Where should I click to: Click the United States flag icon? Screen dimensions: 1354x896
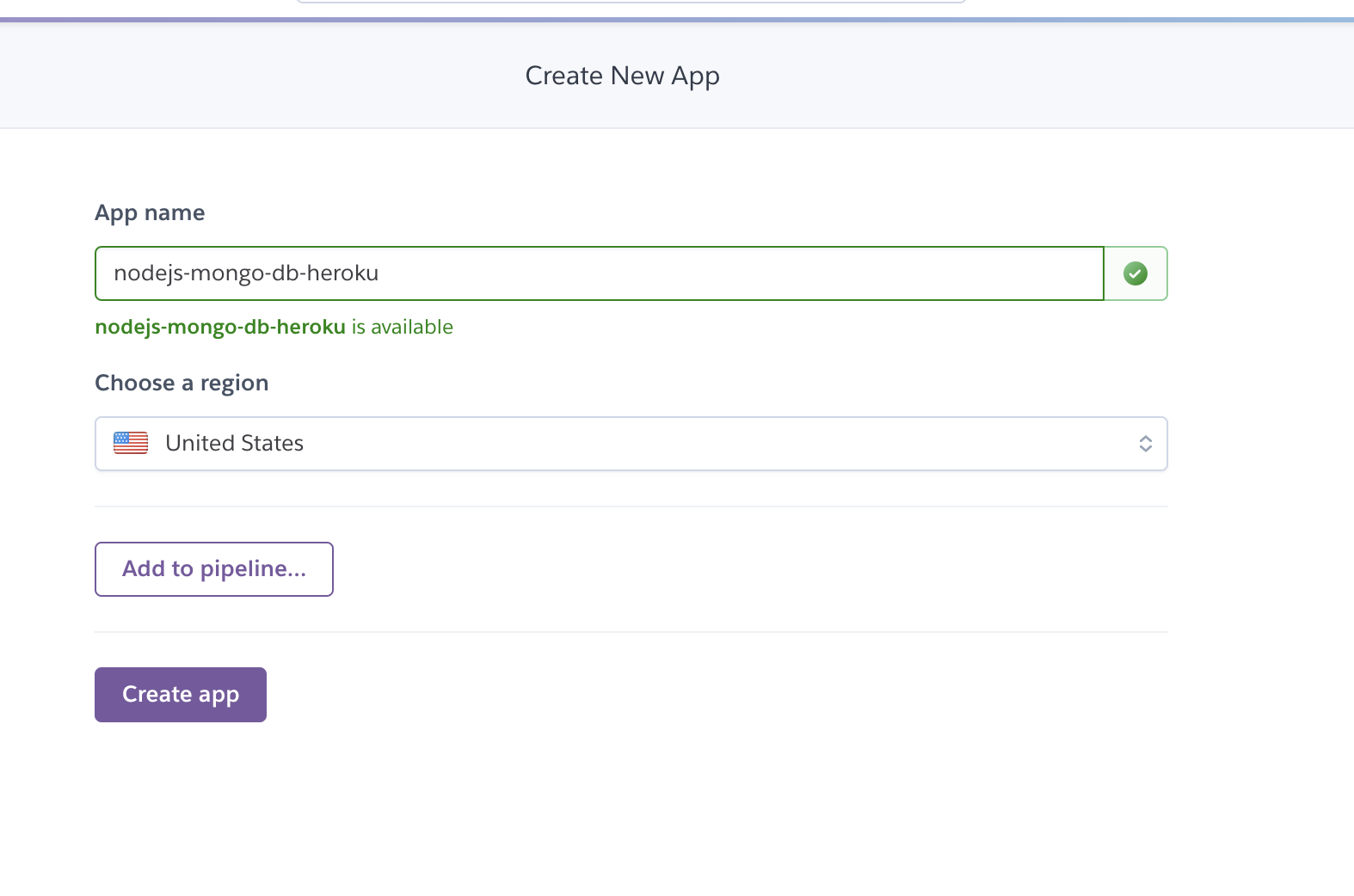tap(131, 443)
